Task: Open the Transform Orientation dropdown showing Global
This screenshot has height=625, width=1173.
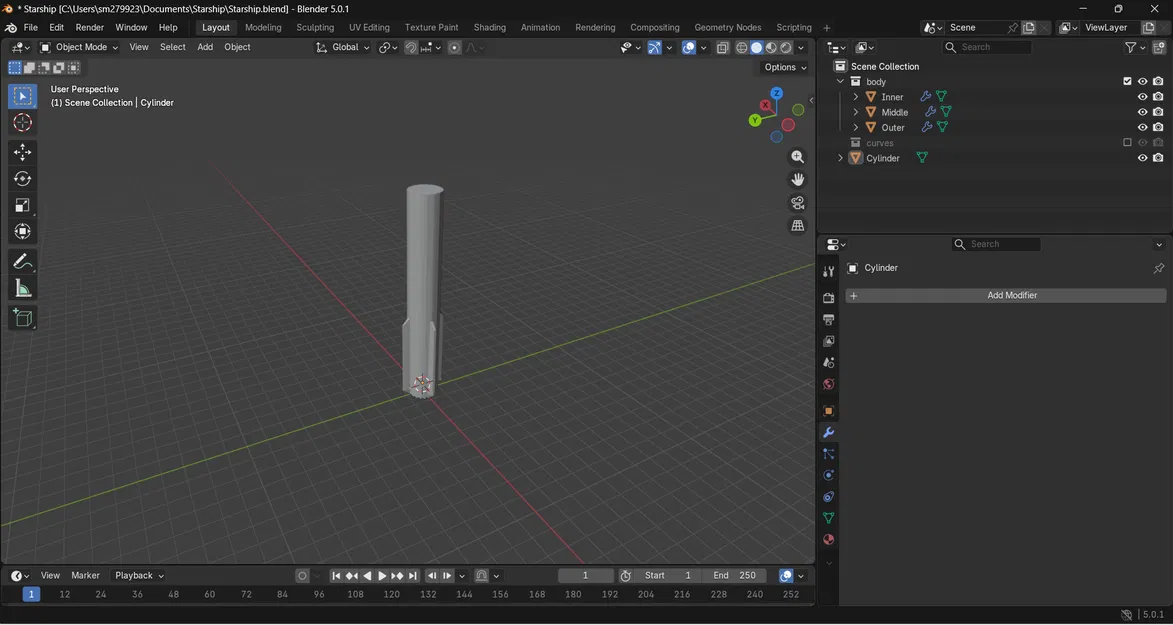Action: tap(347, 47)
